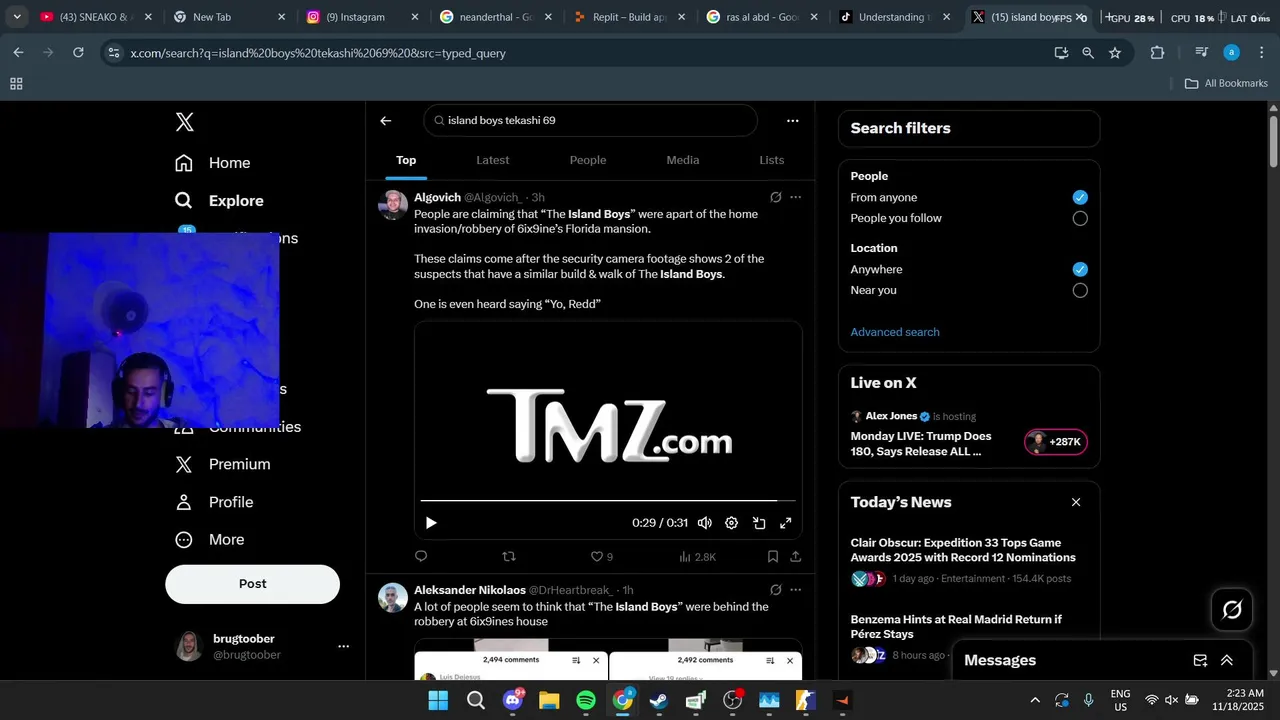
Task: Bookmark the Algovich post
Action: click(x=773, y=557)
